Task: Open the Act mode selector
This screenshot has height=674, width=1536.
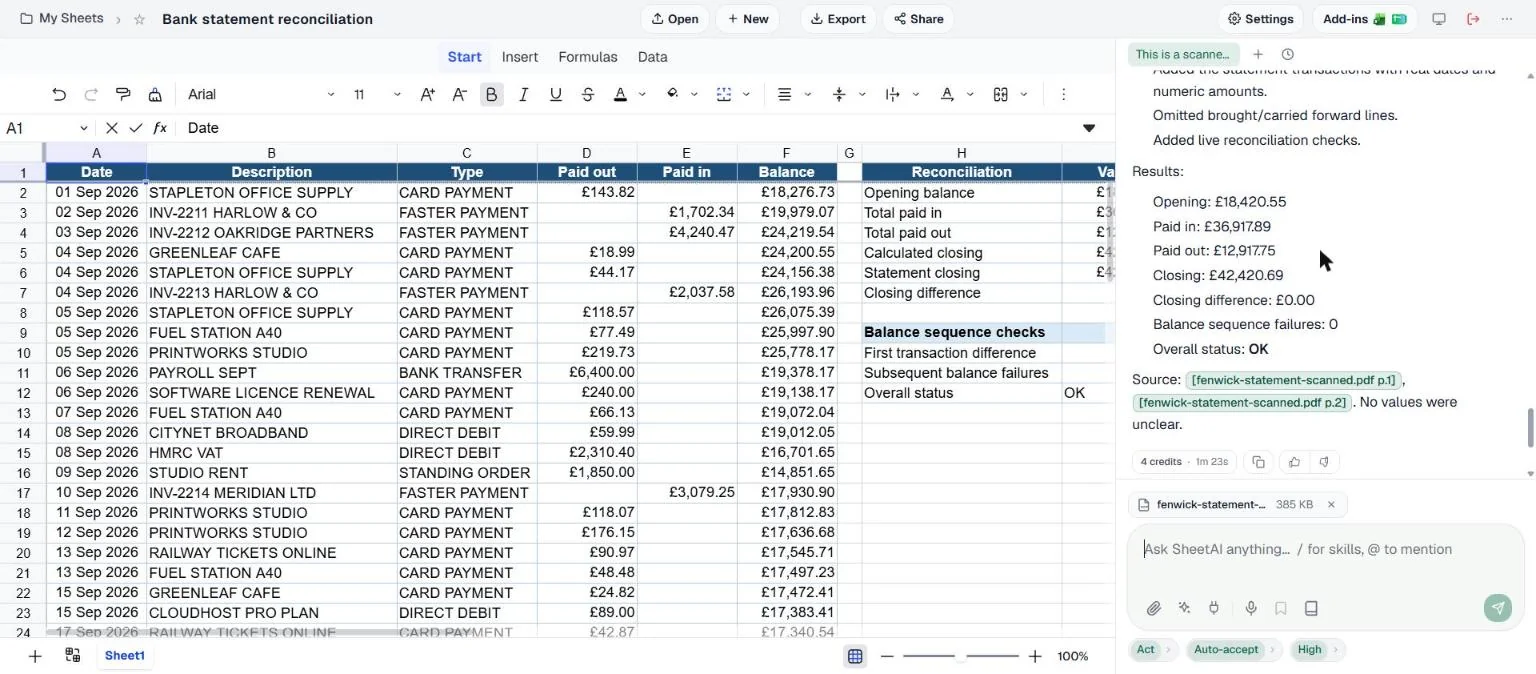Action: pos(1153,650)
